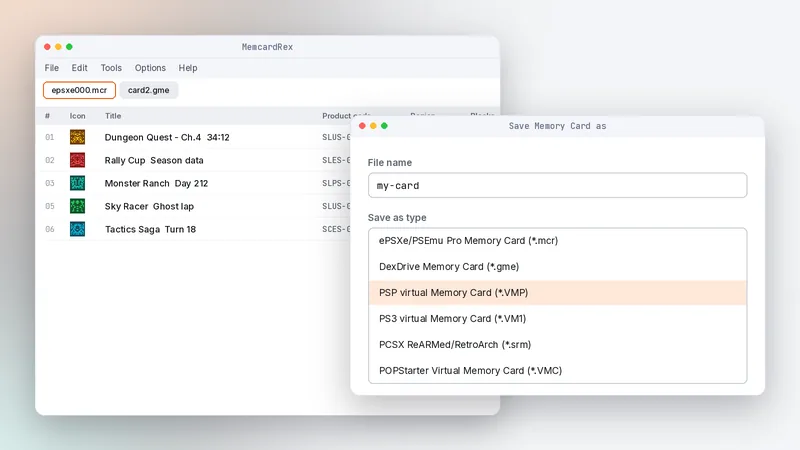Select the Monster Ranch Day 212 title

click(156, 183)
